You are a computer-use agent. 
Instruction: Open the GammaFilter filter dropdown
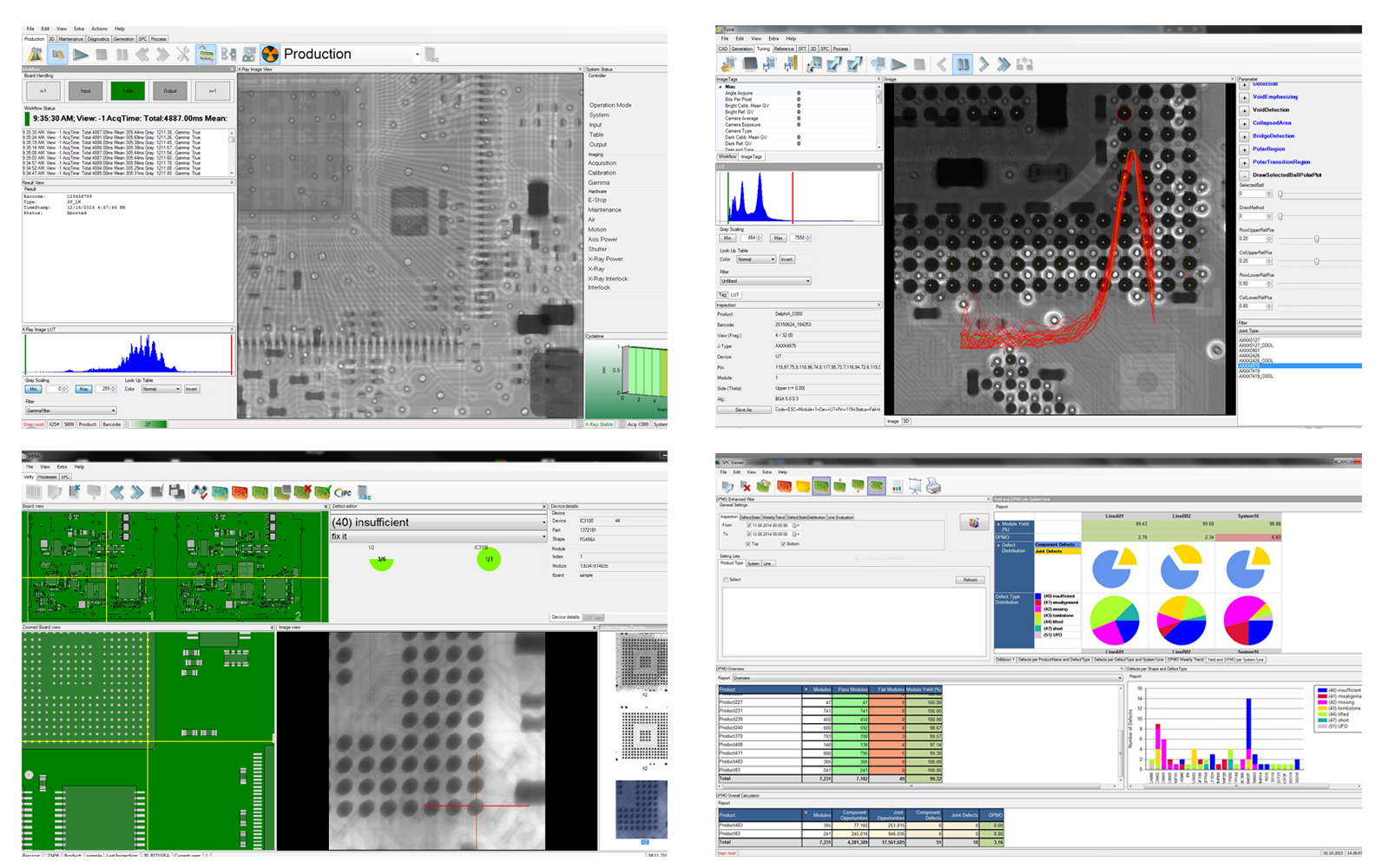pos(70,411)
